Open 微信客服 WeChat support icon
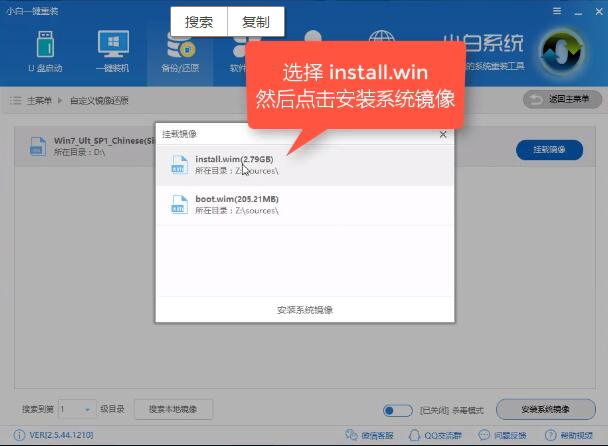The width and height of the screenshot is (608, 447). pyautogui.click(x=350, y=436)
